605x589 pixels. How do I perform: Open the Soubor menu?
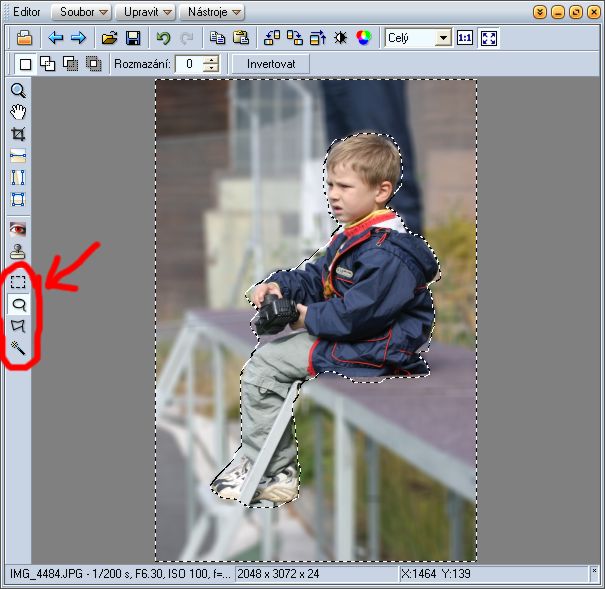tap(81, 12)
